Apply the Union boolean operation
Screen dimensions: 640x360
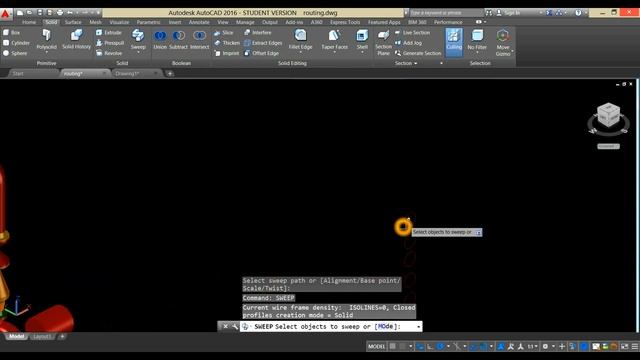[x=160, y=39]
